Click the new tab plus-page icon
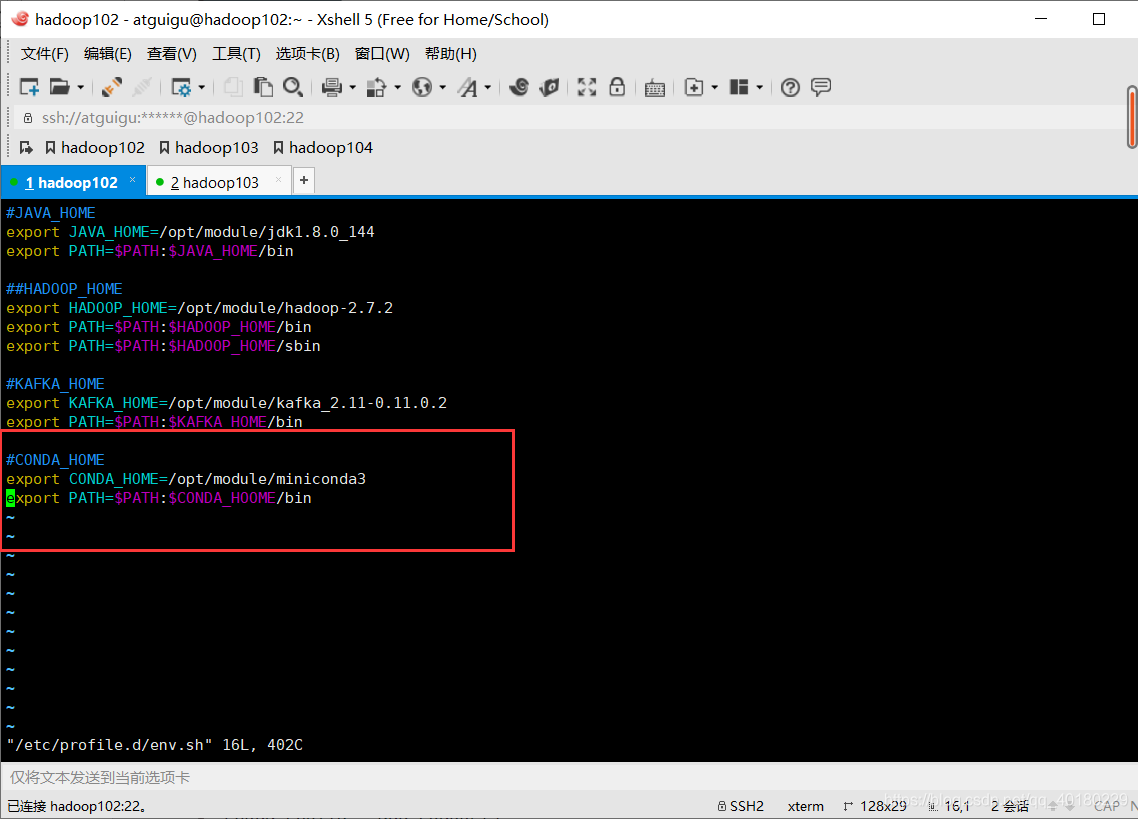 click(694, 87)
